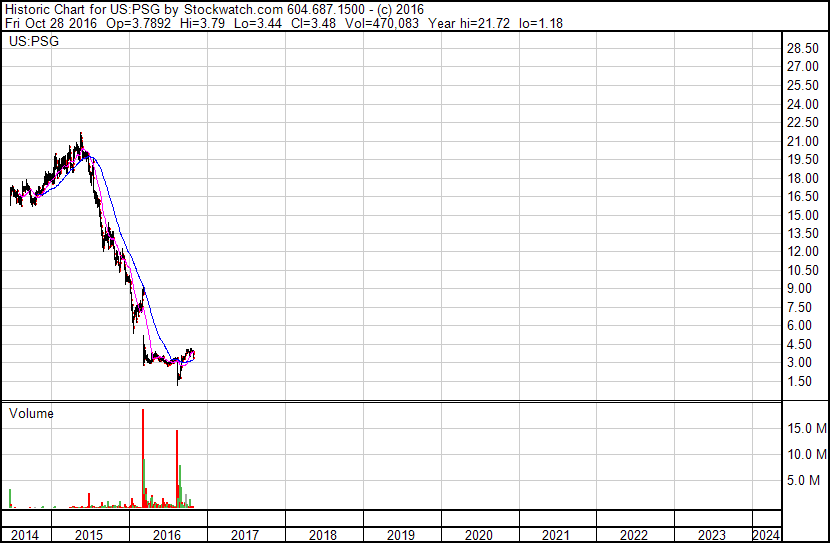Click the 3.00 price axis value
Image resolution: width=830 pixels, height=543 pixels.
click(799, 363)
